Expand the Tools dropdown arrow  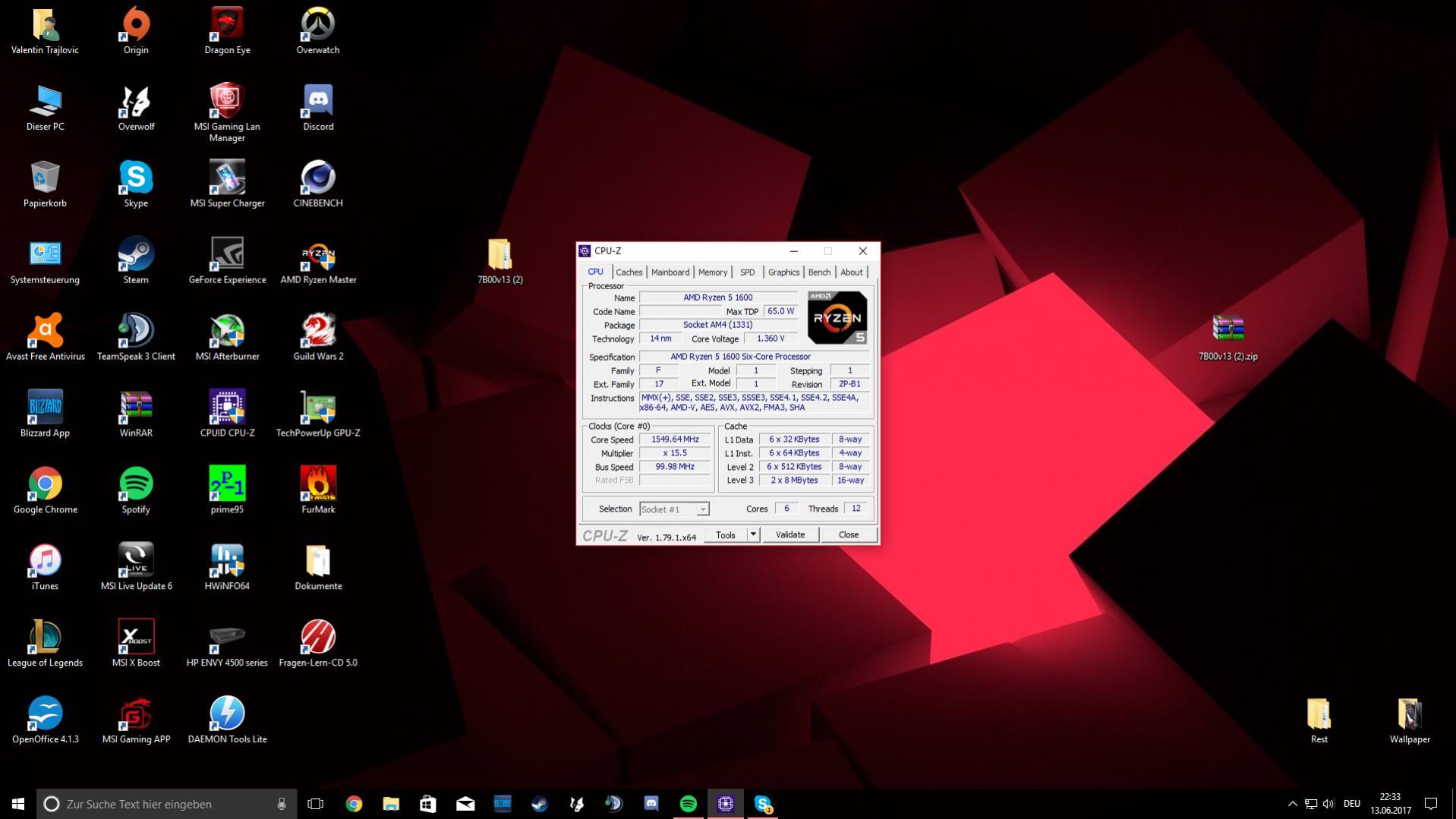click(x=753, y=534)
